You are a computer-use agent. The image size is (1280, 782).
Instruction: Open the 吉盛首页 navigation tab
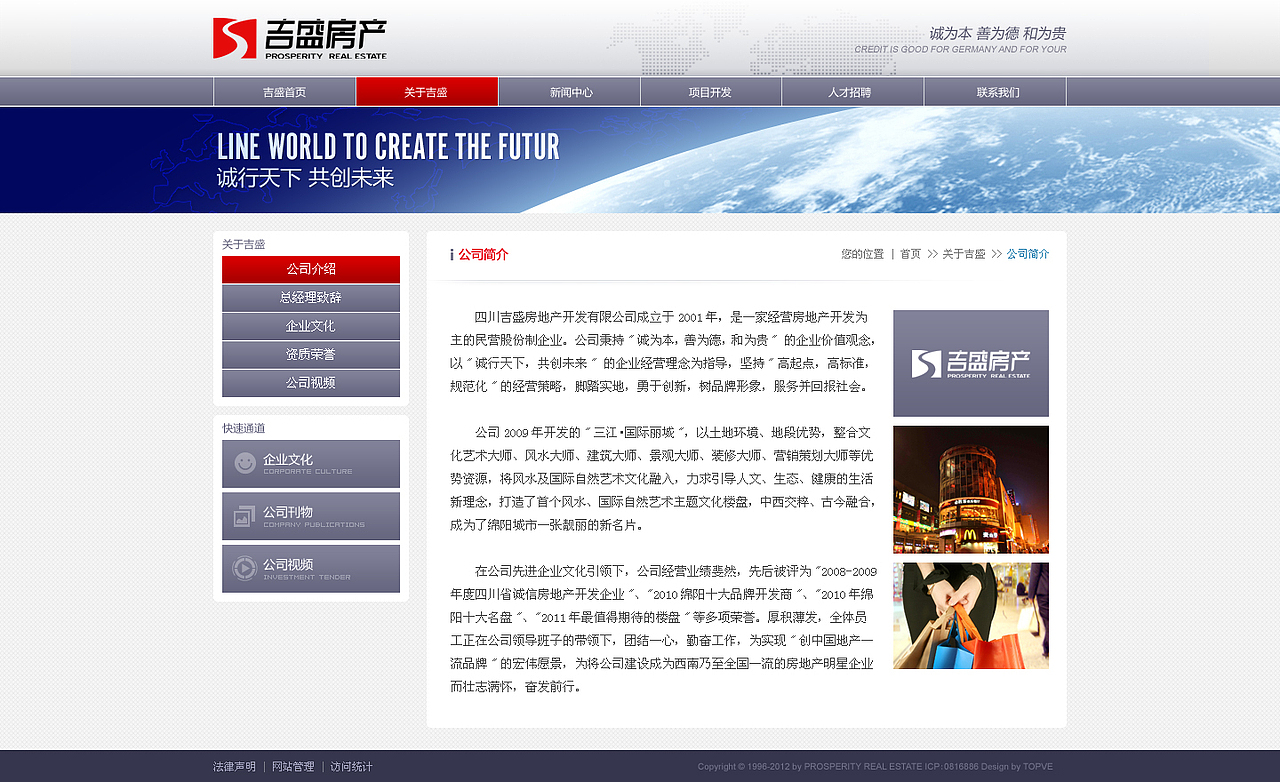tap(285, 92)
